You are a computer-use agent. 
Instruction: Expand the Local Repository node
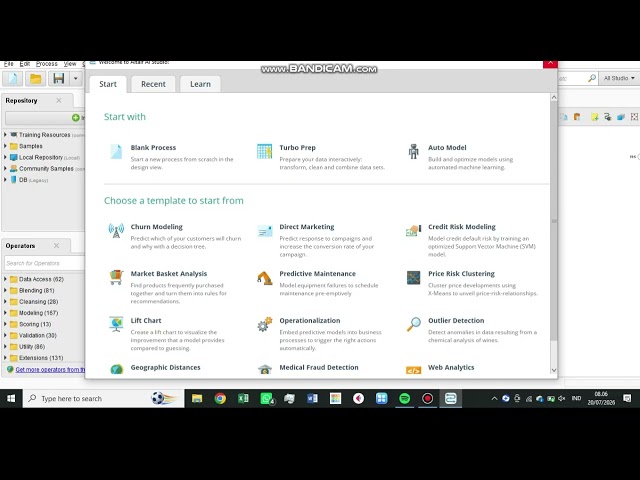pyautogui.click(x=5, y=157)
